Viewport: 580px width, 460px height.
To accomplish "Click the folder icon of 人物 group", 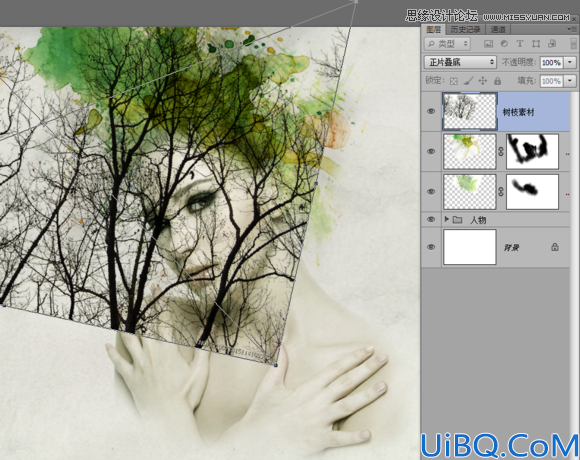I will pyautogui.click(x=458, y=220).
